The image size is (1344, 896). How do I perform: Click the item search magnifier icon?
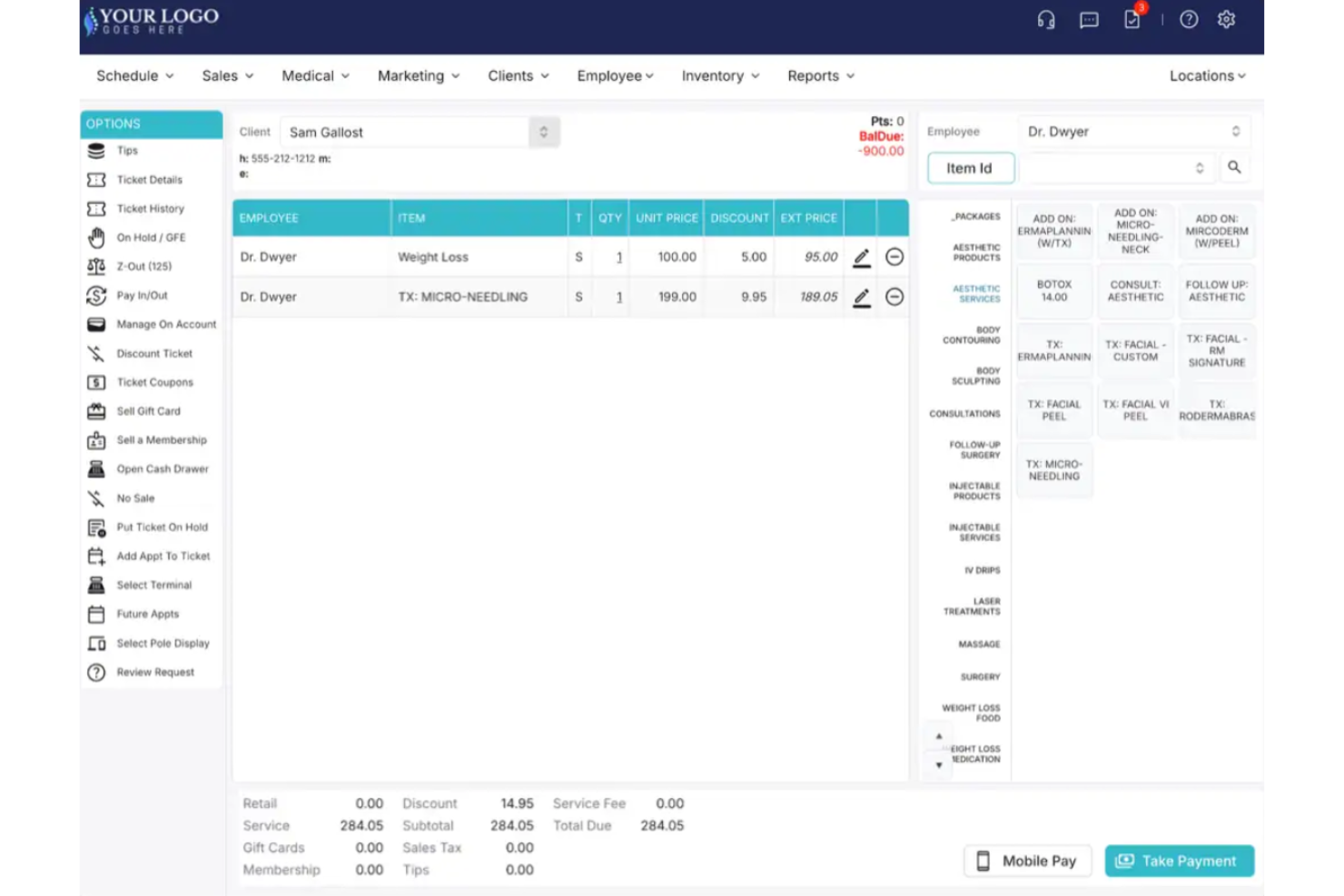coord(1234,167)
